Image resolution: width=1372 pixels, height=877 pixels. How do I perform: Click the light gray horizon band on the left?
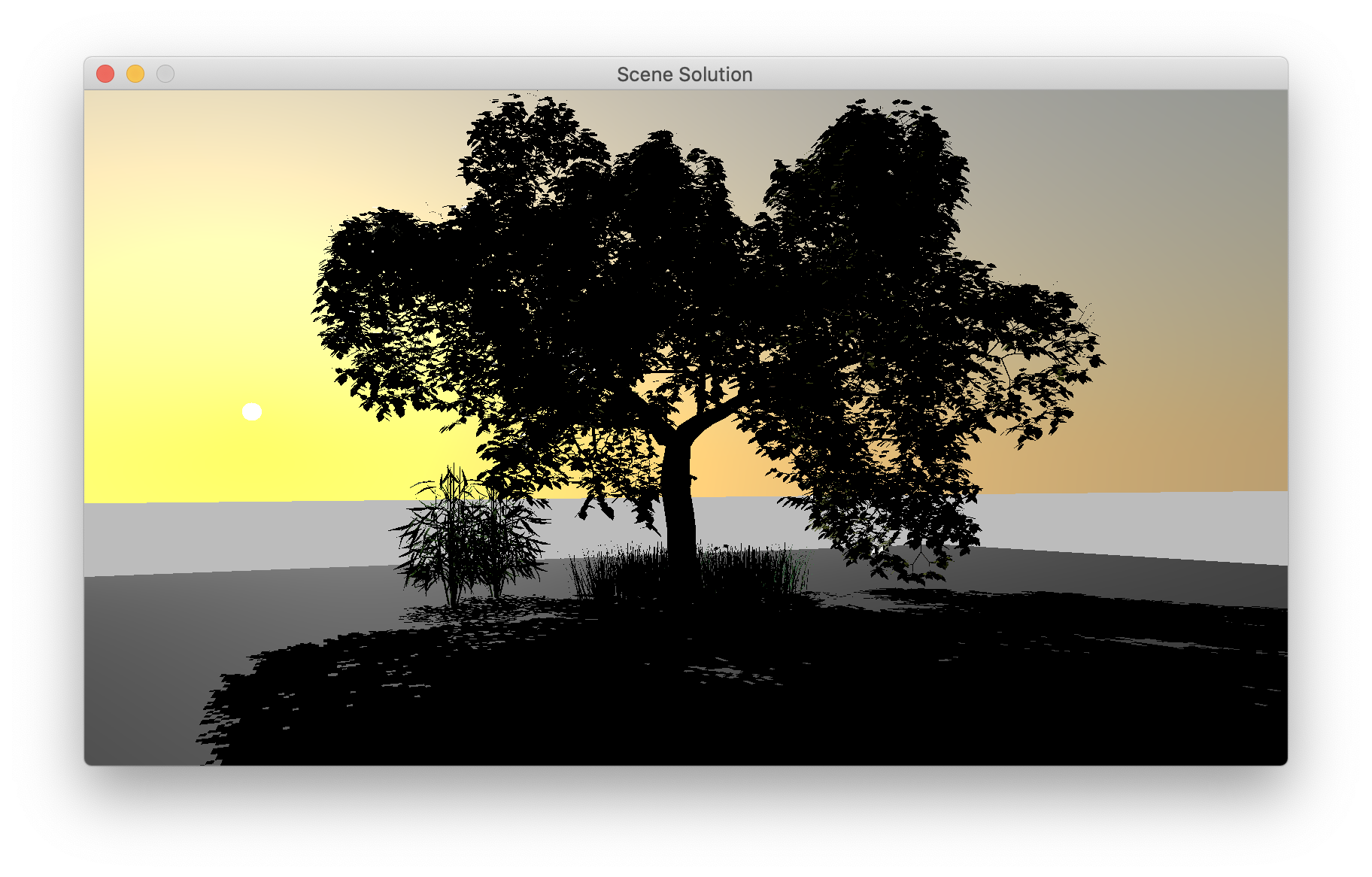click(226, 534)
